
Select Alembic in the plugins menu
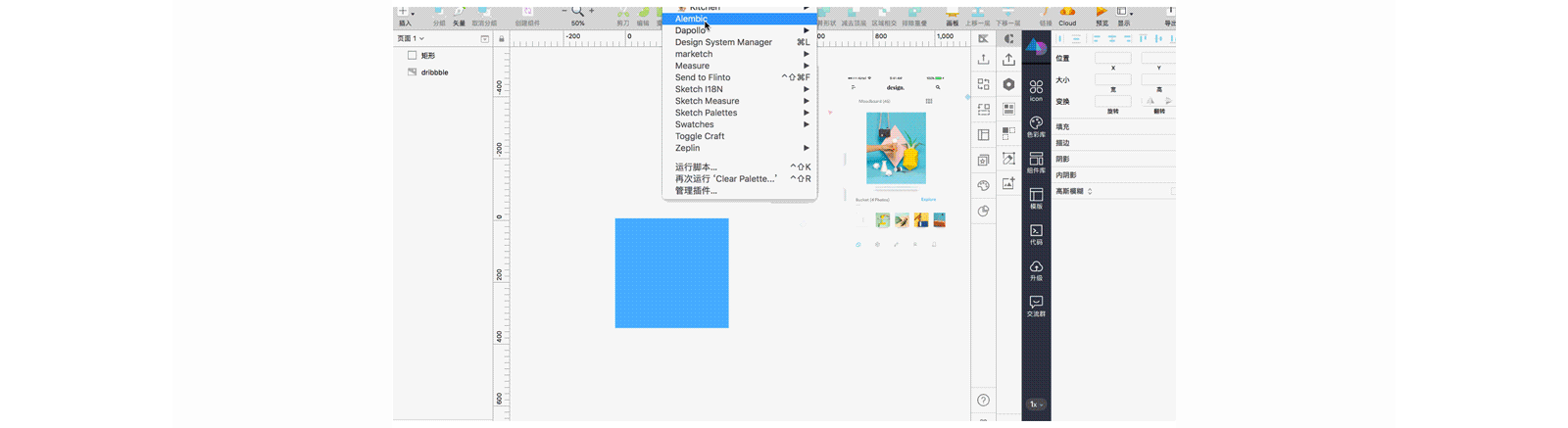tap(740, 19)
